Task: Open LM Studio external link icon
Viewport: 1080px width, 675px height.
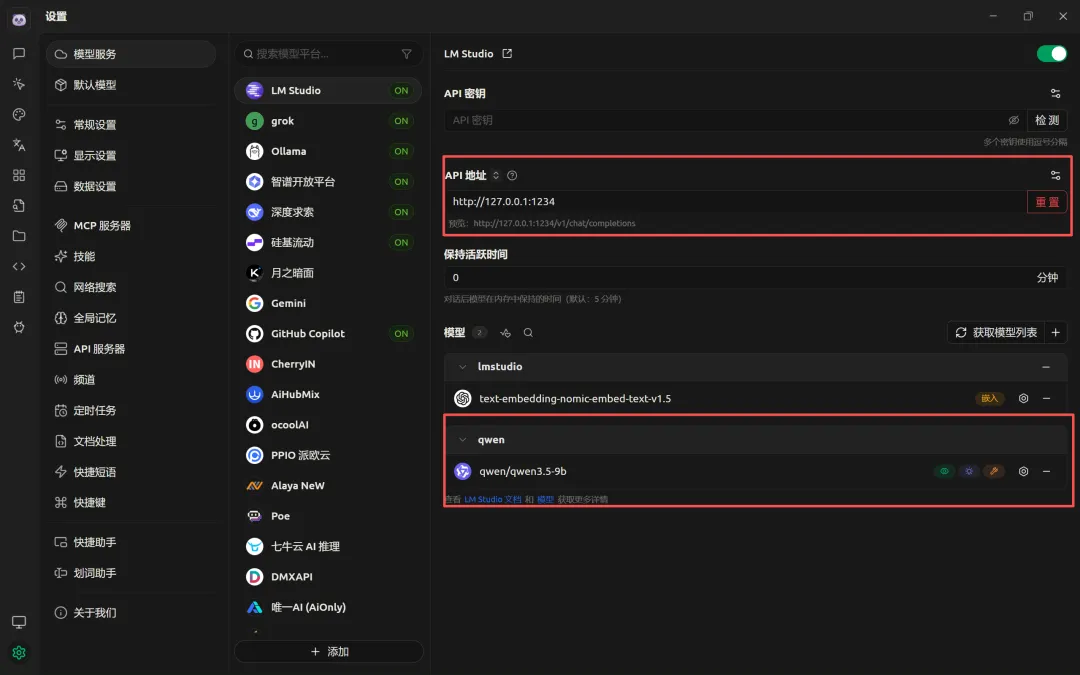Action: pyautogui.click(x=507, y=54)
